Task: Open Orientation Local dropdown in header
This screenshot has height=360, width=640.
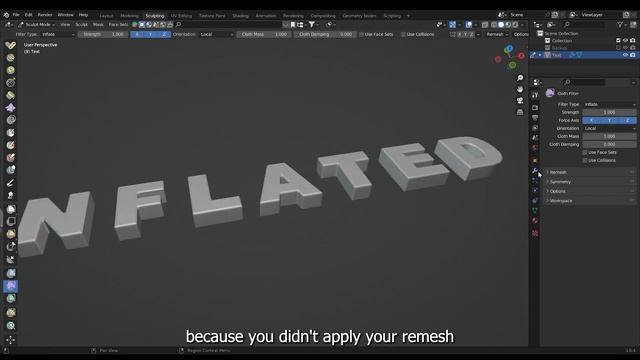Action: 216,34
